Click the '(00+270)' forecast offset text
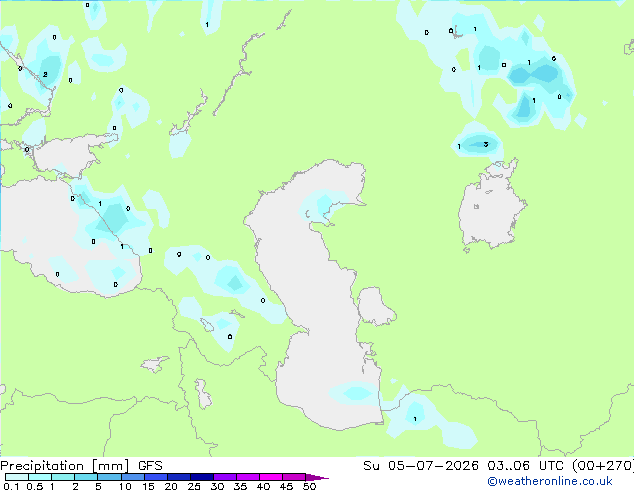634x490 pixels. click(x=602, y=466)
